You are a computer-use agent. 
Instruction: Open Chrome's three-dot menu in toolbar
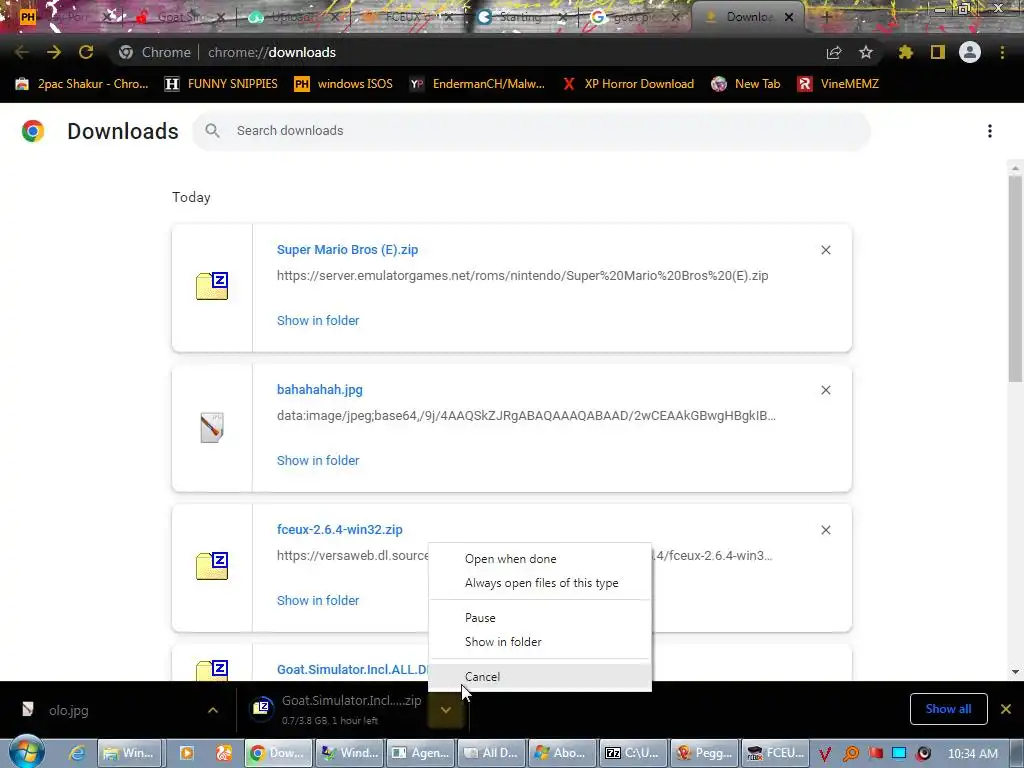[1002, 52]
